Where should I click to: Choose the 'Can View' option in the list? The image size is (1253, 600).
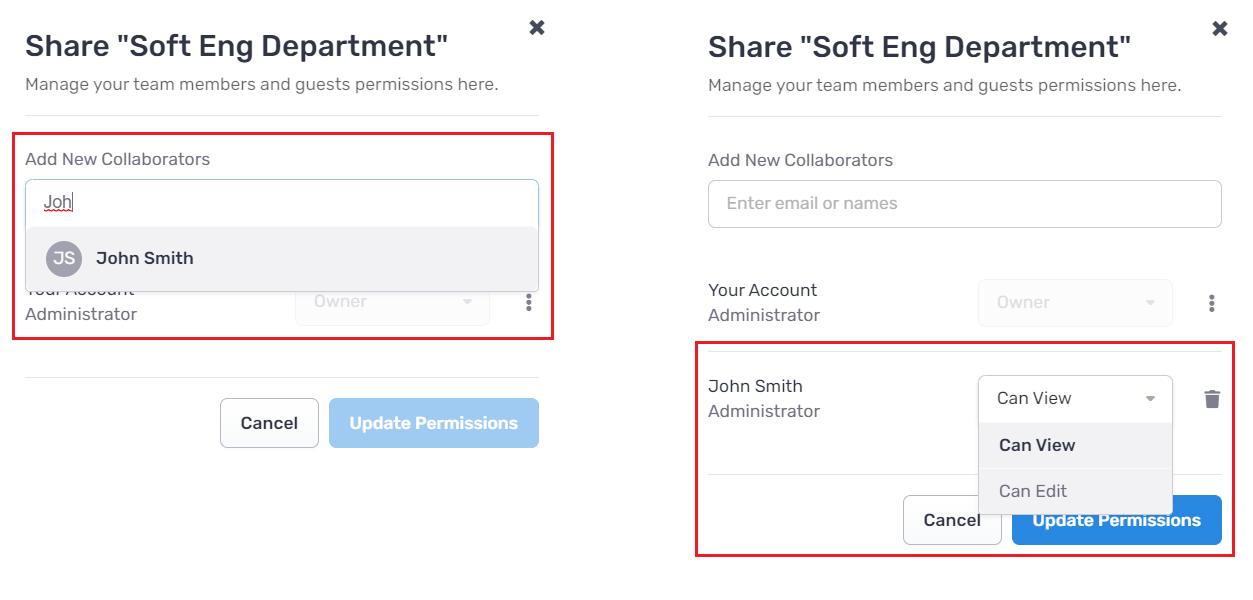(x=1075, y=446)
